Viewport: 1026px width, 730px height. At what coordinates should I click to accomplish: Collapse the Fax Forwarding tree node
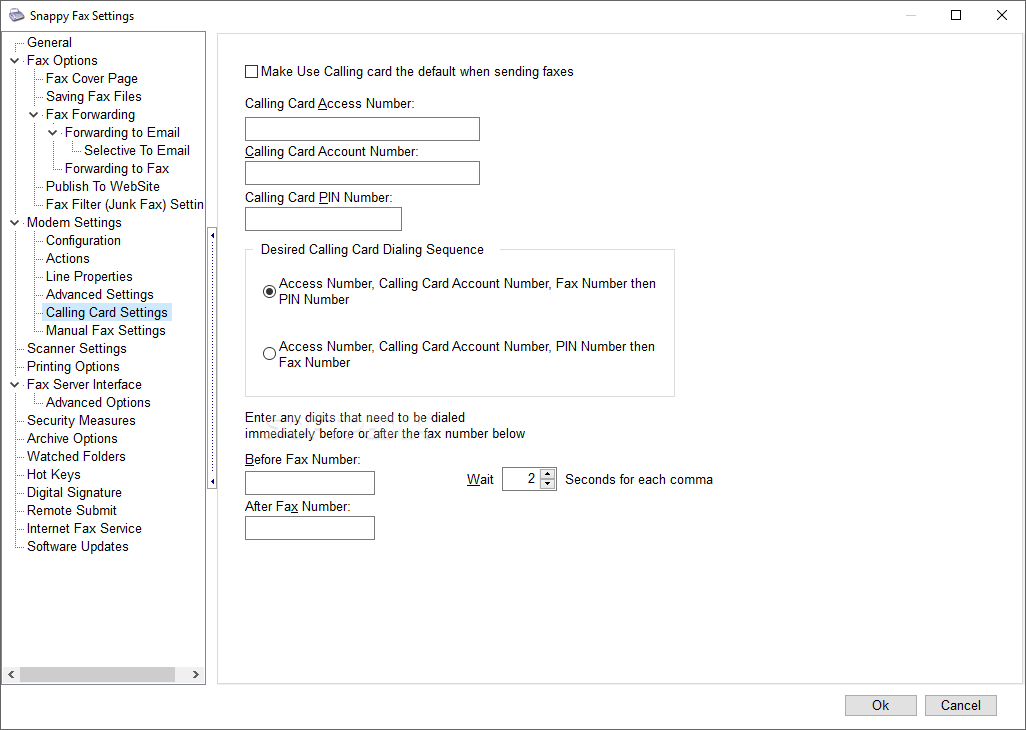coord(33,114)
